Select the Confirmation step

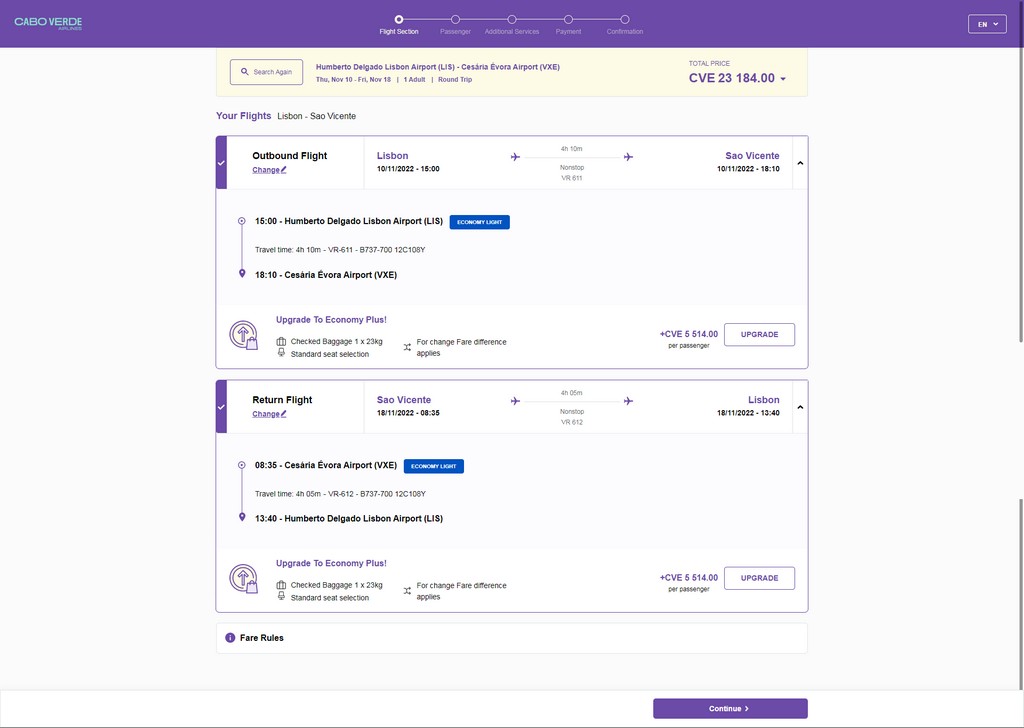pos(625,25)
